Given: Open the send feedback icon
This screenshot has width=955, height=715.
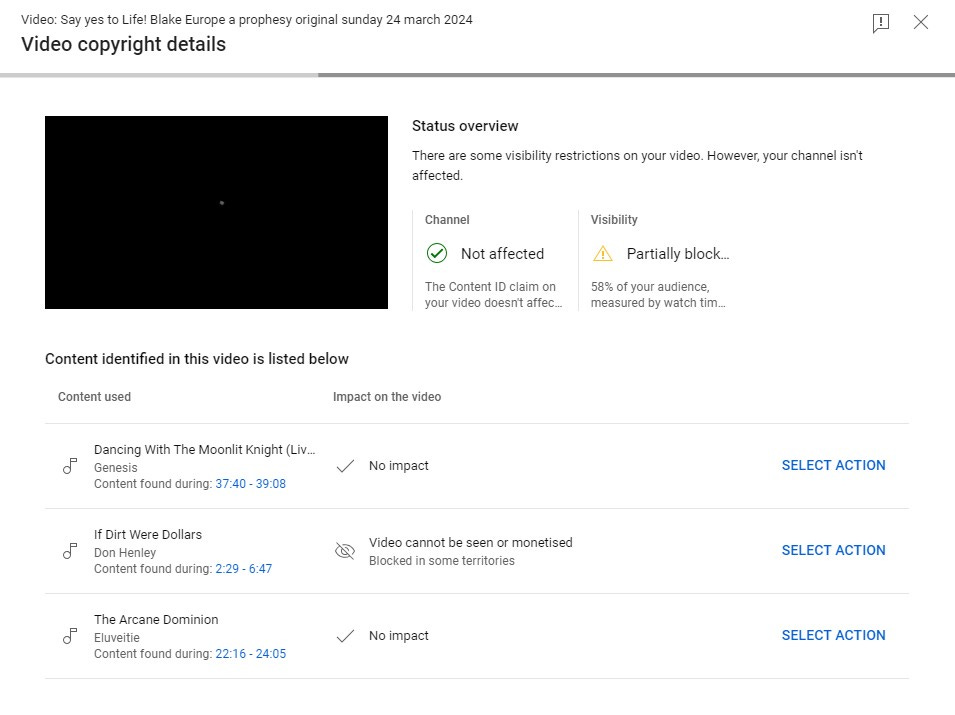Looking at the screenshot, I should point(881,23).
